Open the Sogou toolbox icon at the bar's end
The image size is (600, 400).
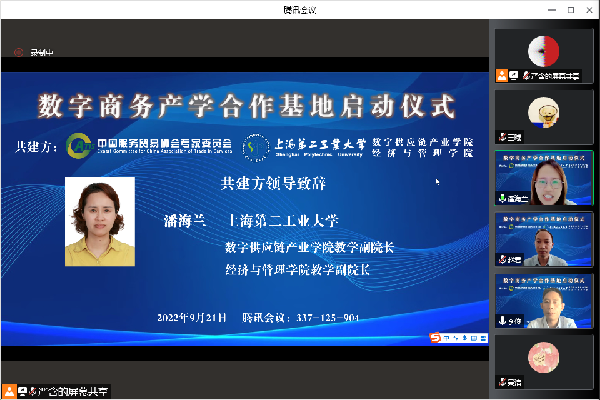coord(483,338)
